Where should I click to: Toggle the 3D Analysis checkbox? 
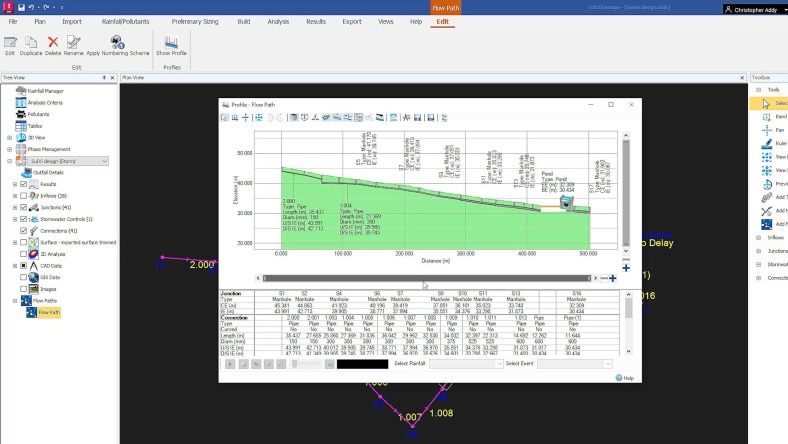[23, 254]
